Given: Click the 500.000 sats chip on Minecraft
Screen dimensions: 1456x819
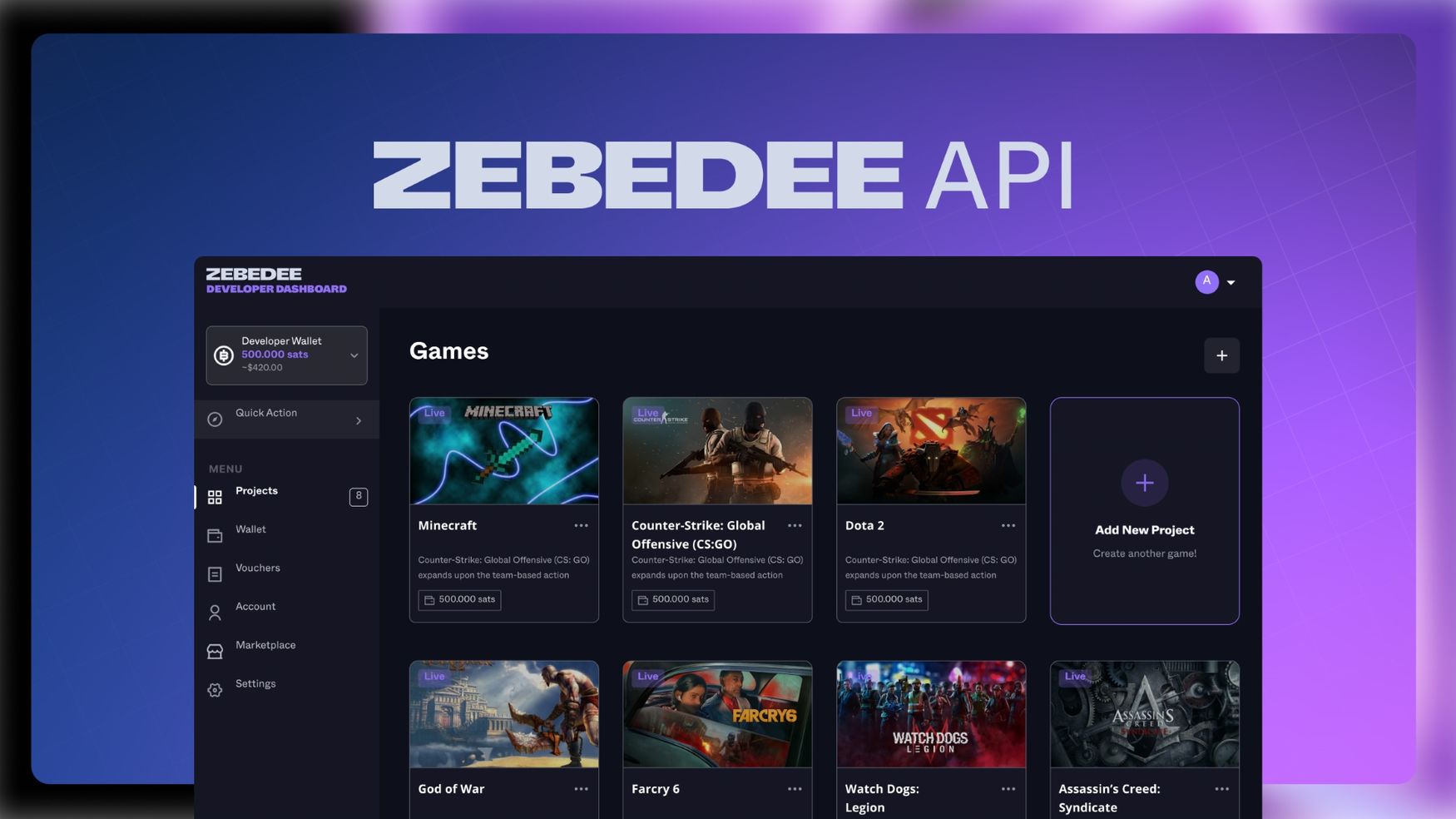Looking at the screenshot, I should (x=458, y=599).
